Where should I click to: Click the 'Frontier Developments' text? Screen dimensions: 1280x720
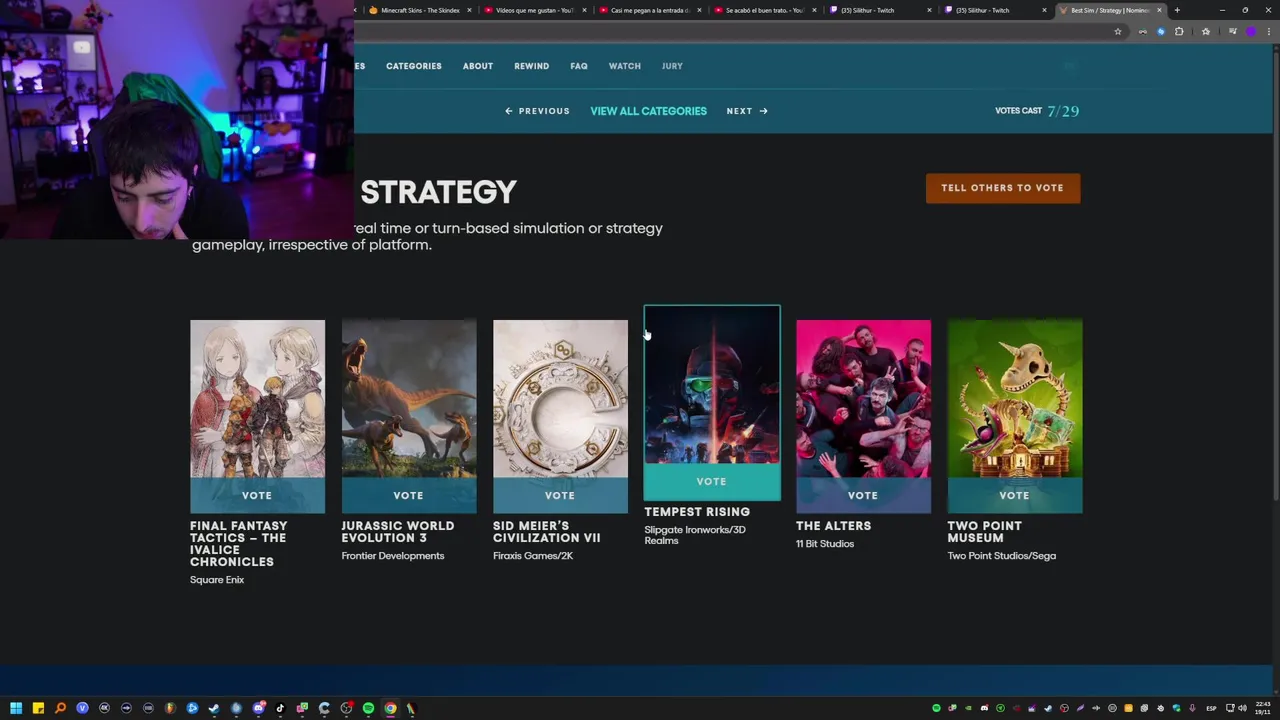393,556
